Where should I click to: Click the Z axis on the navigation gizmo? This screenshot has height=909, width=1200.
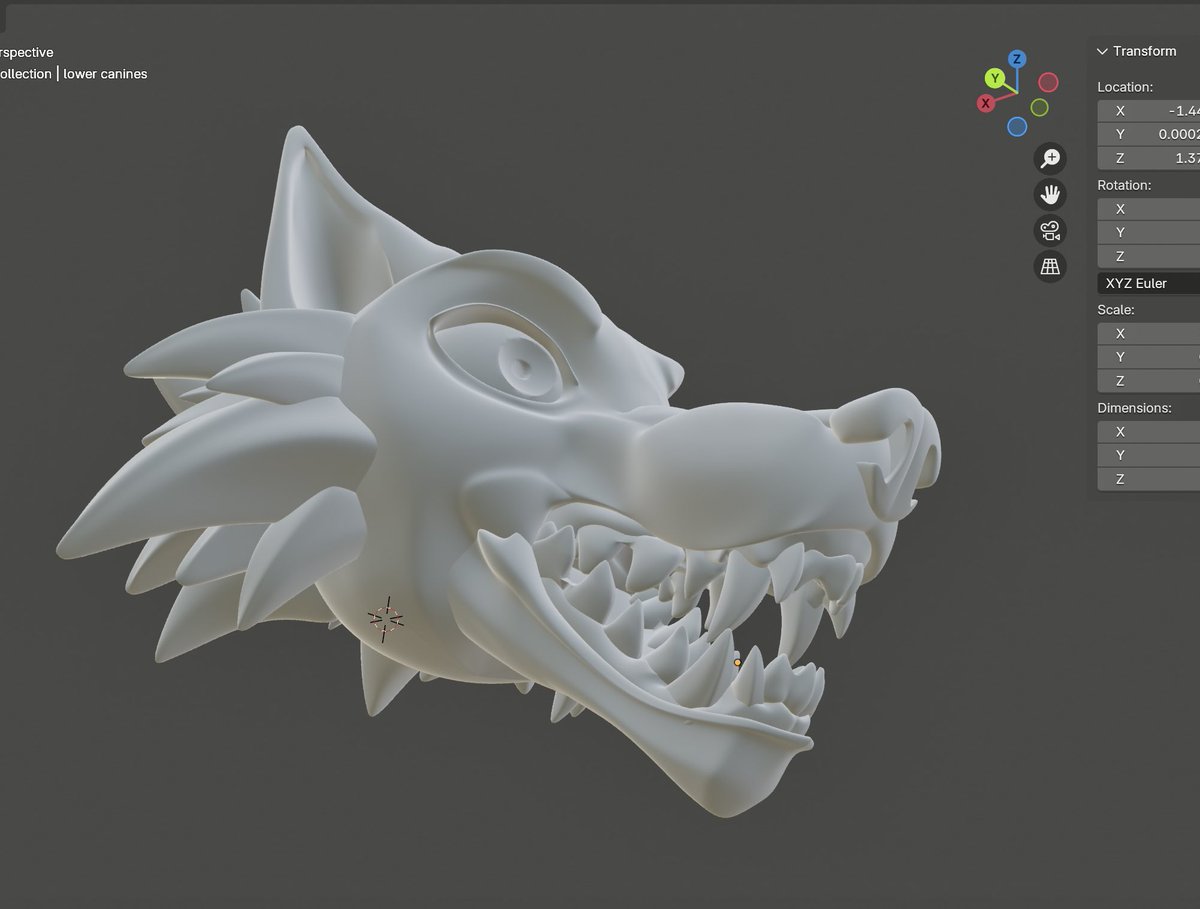(x=1016, y=58)
